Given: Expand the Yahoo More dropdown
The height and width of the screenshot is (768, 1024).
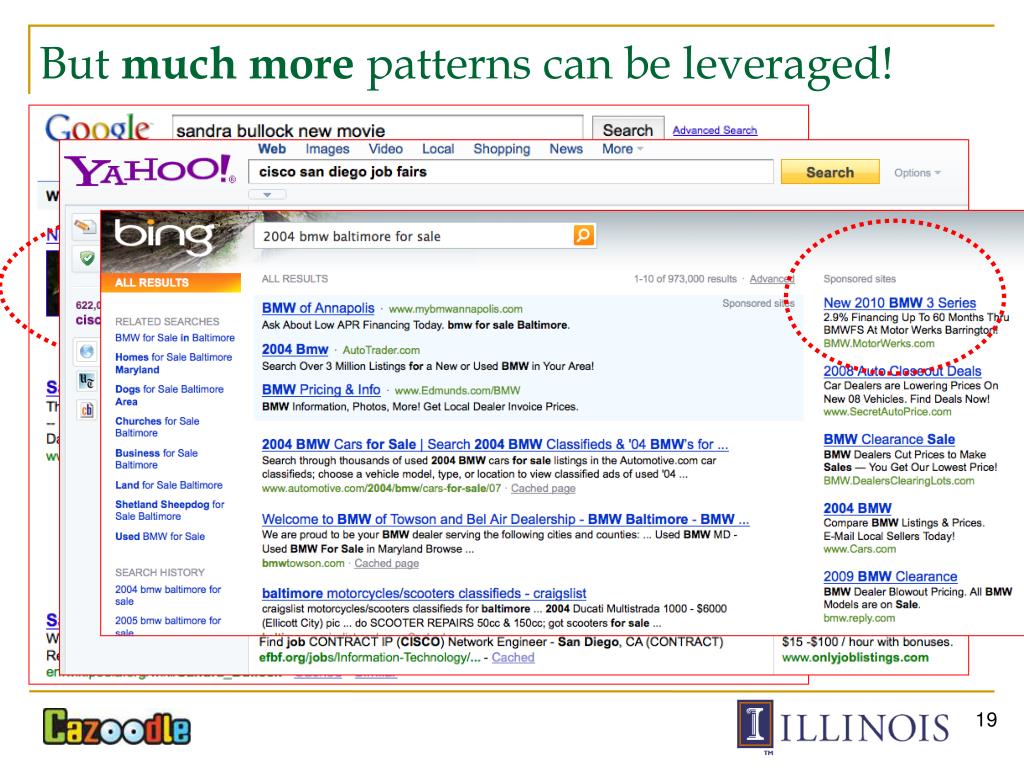Looking at the screenshot, I should 622,149.
